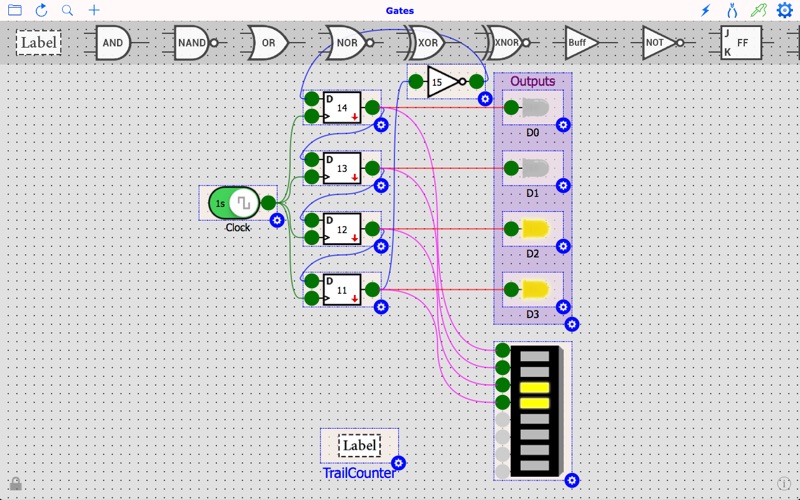Click the Q output pin of flip-flop 14
Image resolution: width=800 pixels, height=500 pixels.
[x=372, y=108]
